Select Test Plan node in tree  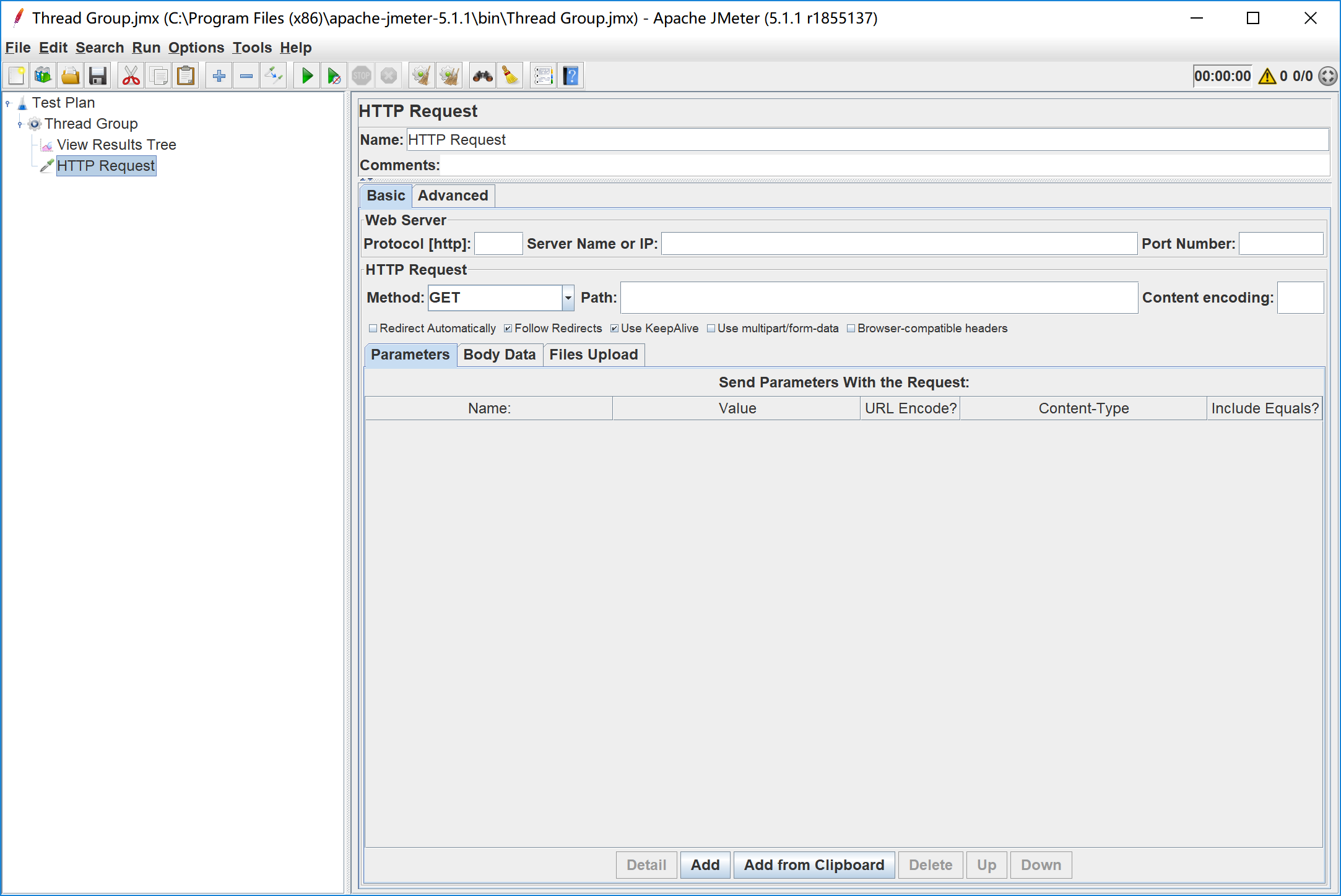63,103
